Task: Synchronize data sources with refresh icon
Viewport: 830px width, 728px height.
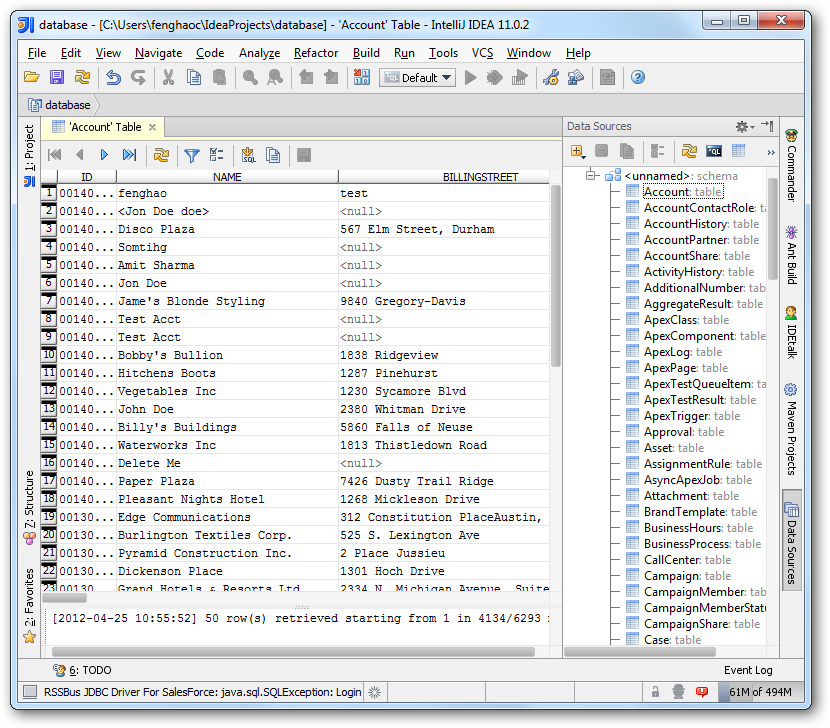Action: [x=689, y=151]
